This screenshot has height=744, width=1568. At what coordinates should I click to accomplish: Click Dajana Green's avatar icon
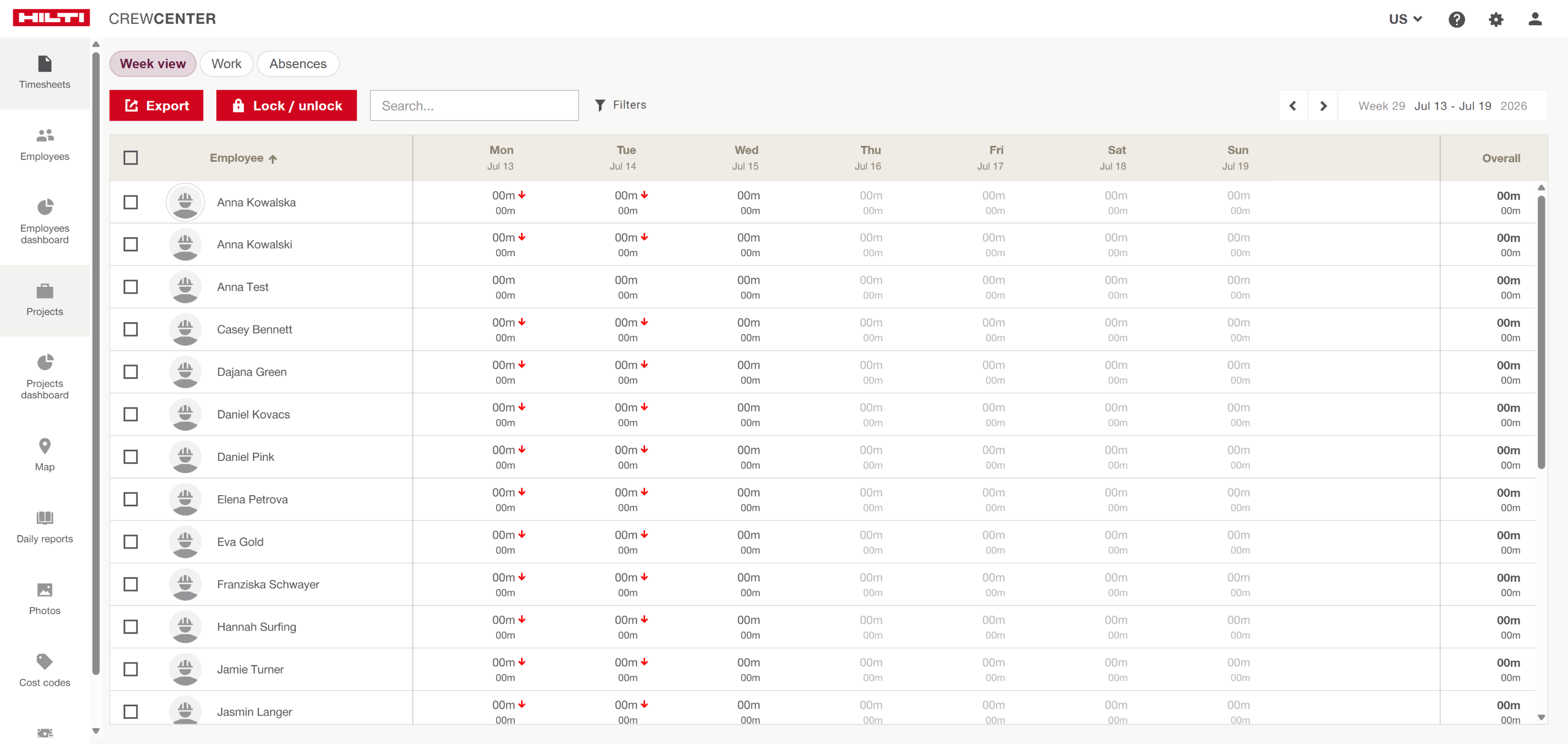pos(185,372)
